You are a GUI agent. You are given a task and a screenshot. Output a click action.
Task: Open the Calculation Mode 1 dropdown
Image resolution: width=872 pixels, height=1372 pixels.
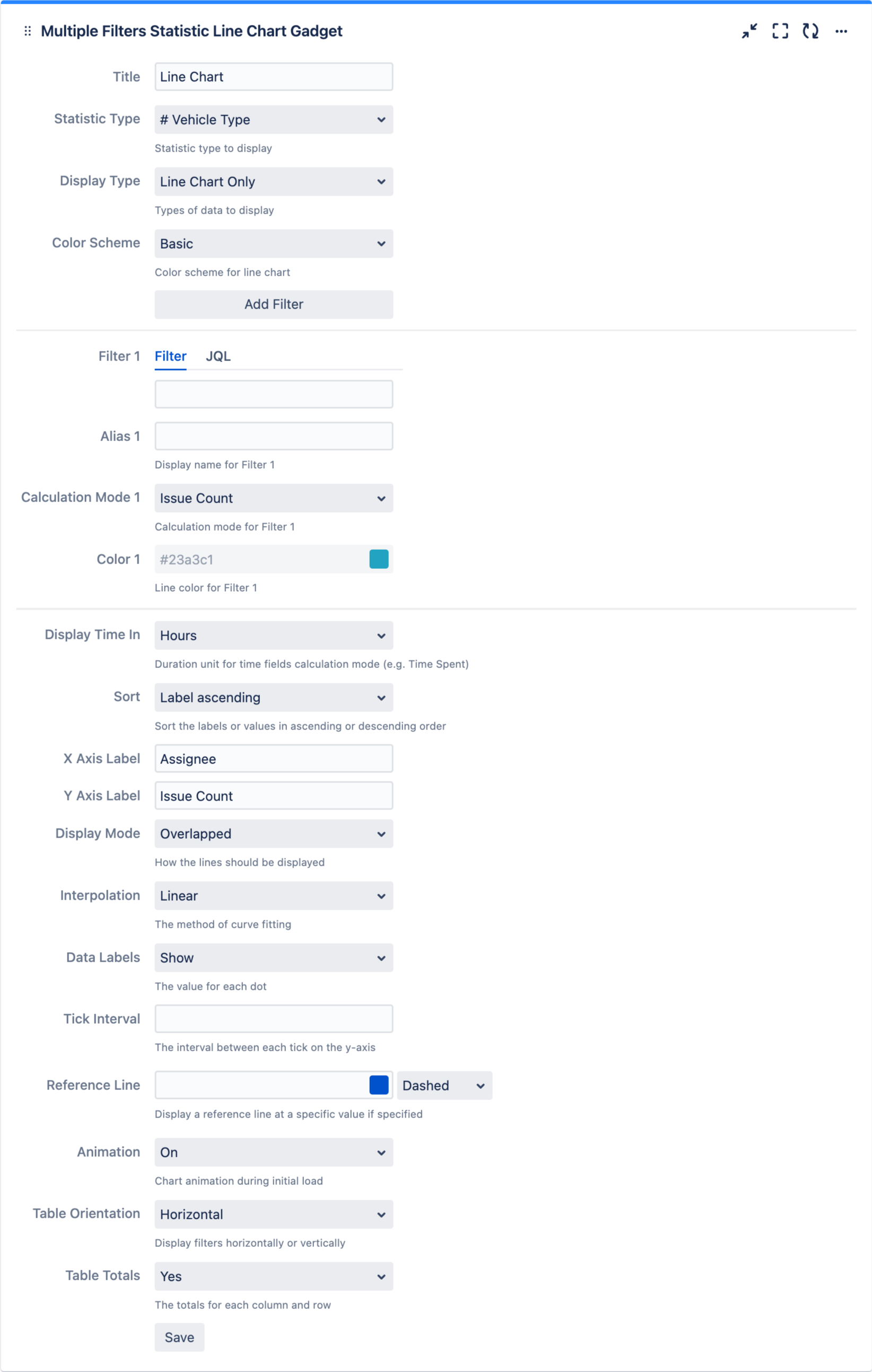pyautogui.click(x=273, y=498)
